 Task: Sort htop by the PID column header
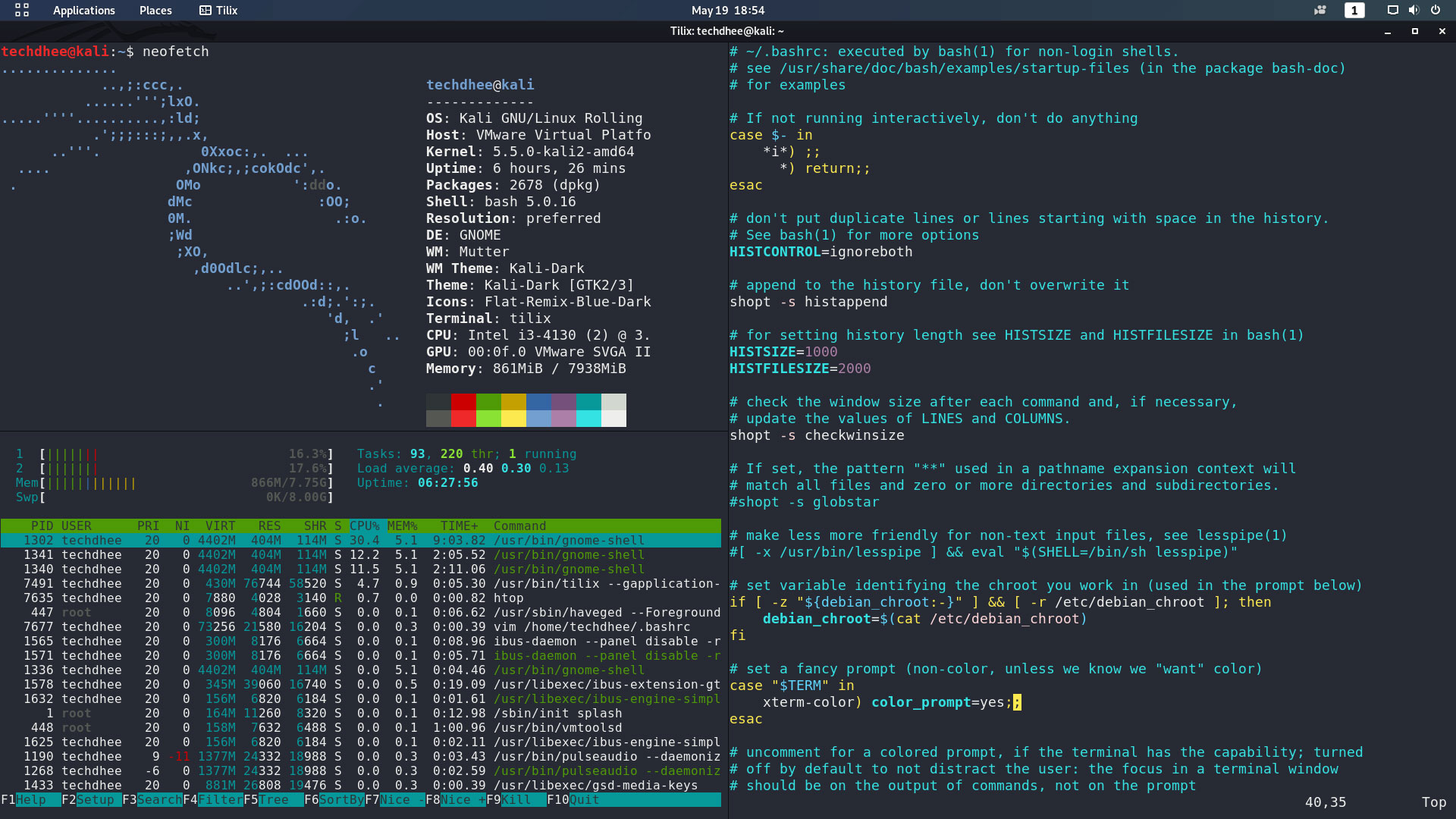tap(42, 526)
